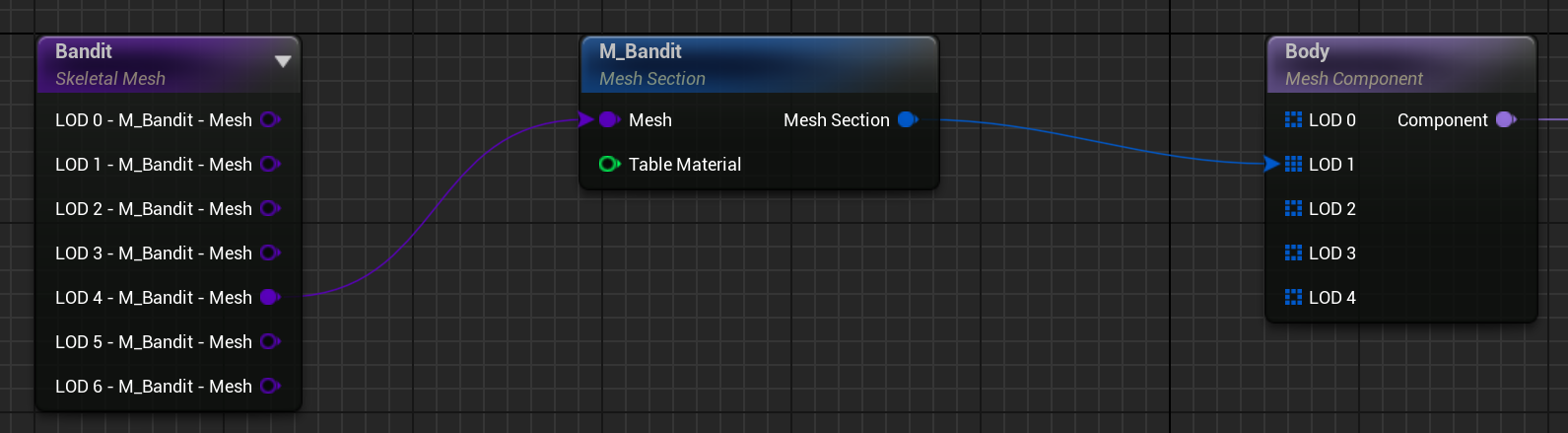Click the LOD 4 grid pin on Body node

point(1294,298)
